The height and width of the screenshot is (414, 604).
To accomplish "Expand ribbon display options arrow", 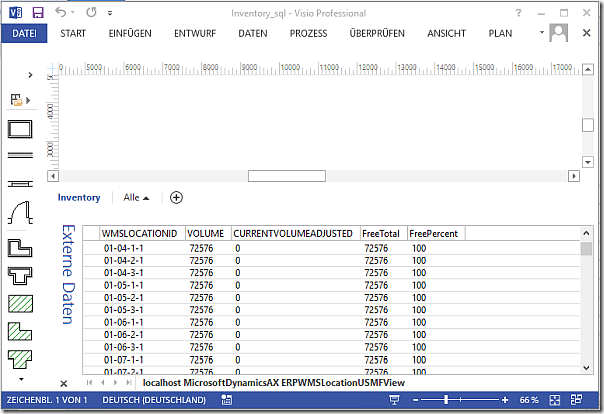I will click(542, 32).
